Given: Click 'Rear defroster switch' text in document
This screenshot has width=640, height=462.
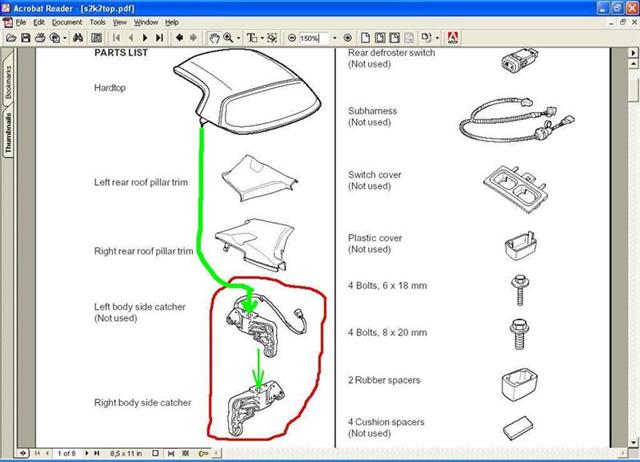Looking at the screenshot, I should click(x=391, y=53).
